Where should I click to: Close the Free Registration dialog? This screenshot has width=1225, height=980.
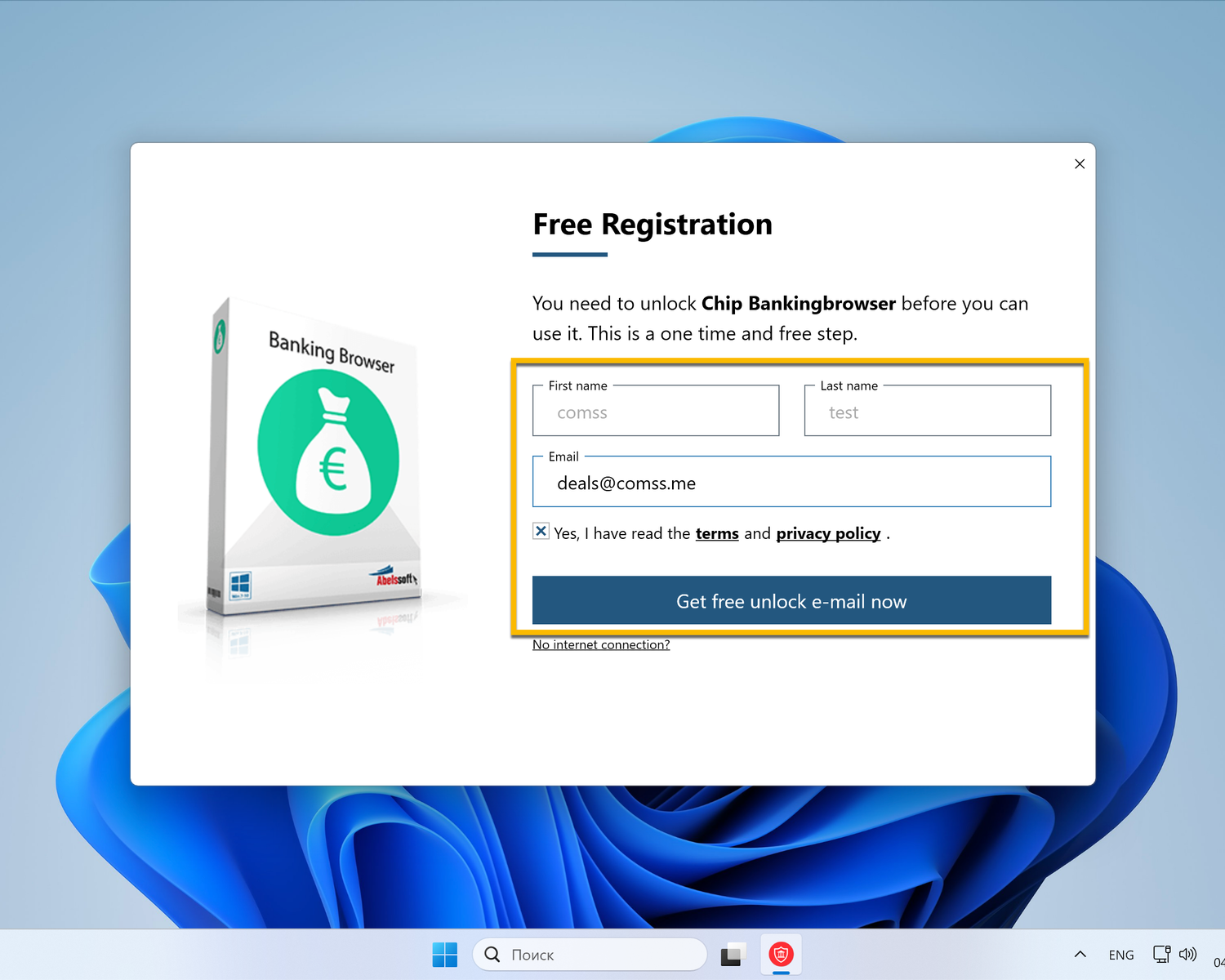pos(1080,164)
